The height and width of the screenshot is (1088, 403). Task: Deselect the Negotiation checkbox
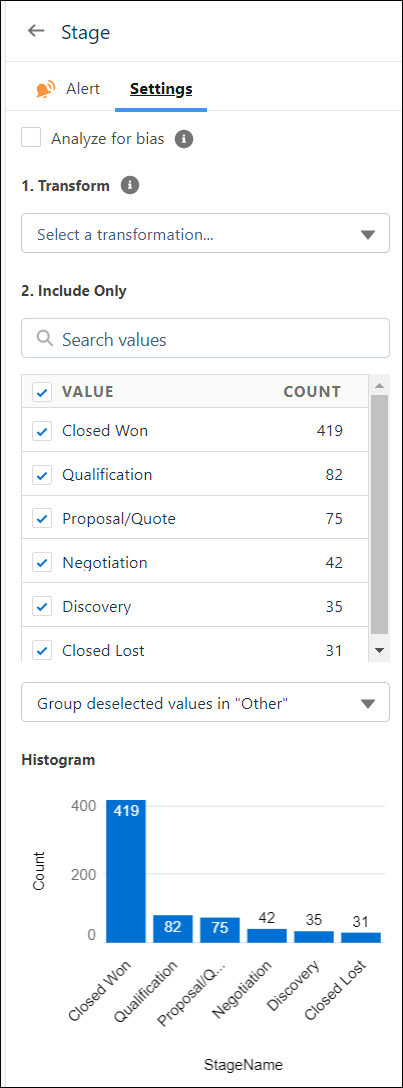point(42,563)
